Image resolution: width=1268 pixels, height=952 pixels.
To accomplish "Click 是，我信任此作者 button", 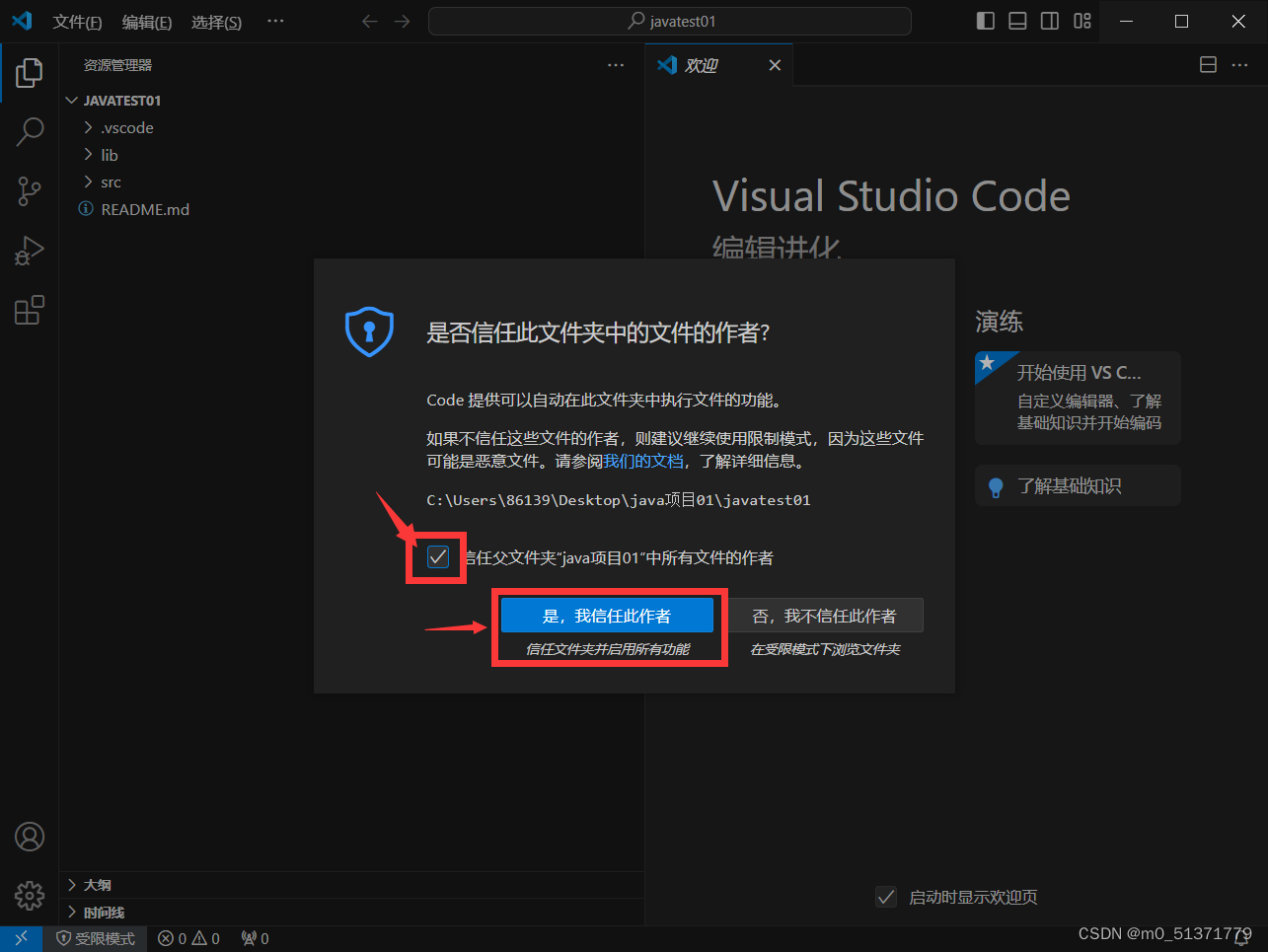I will pos(607,616).
